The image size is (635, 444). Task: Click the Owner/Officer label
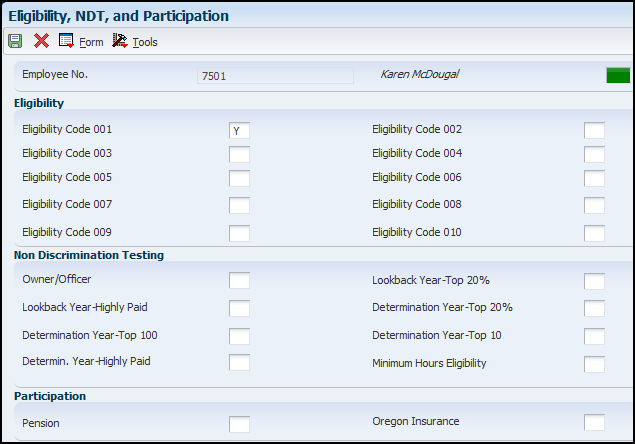57,279
